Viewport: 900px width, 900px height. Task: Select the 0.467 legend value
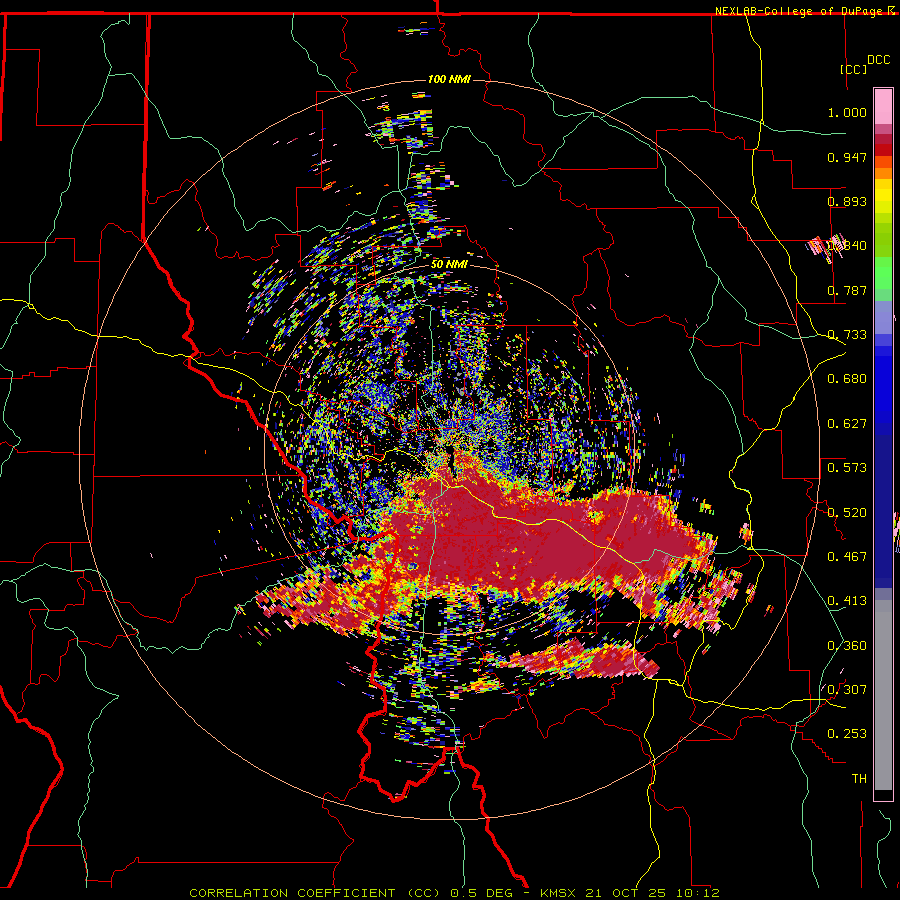847,557
